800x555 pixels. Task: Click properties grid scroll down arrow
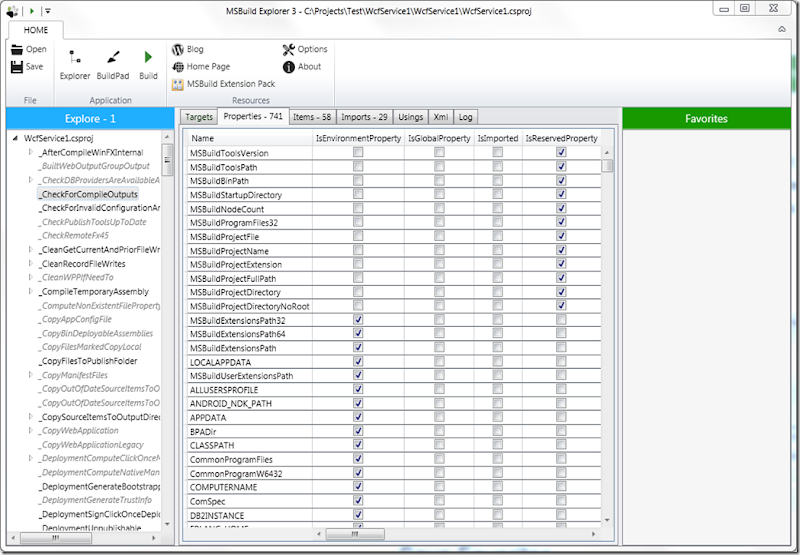[x=607, y=520]
